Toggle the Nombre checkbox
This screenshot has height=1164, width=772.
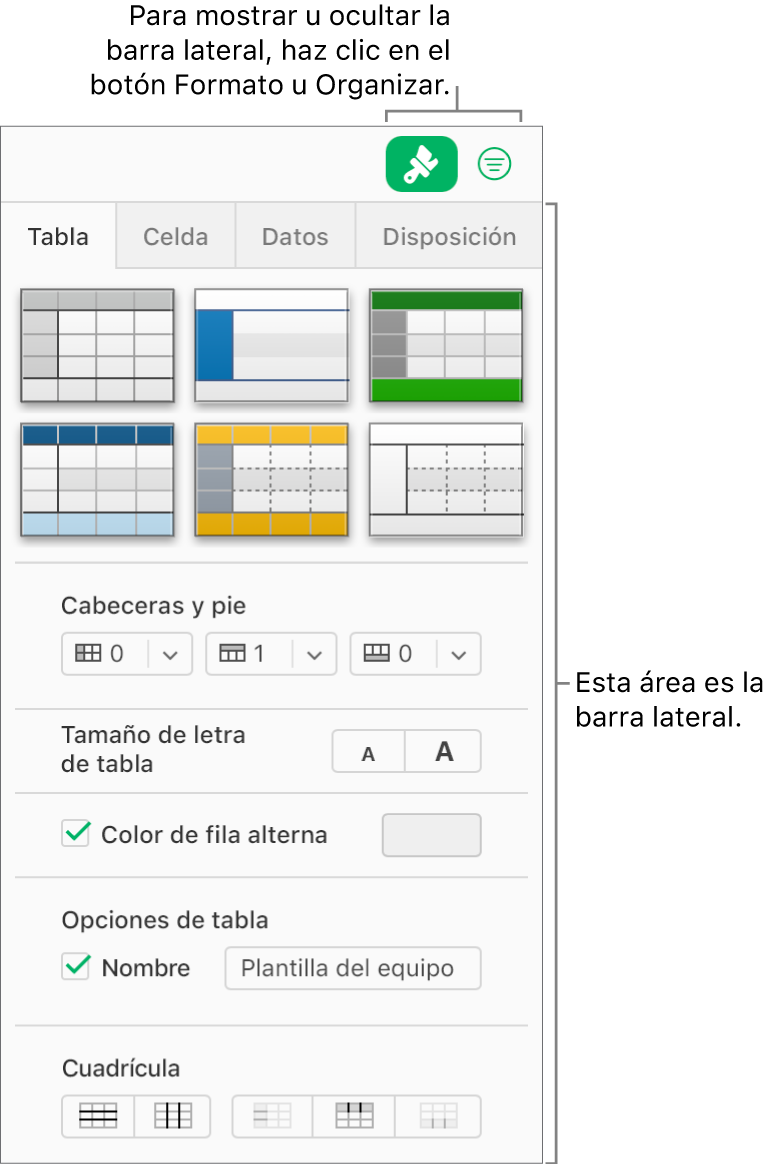tap(76, 968)
